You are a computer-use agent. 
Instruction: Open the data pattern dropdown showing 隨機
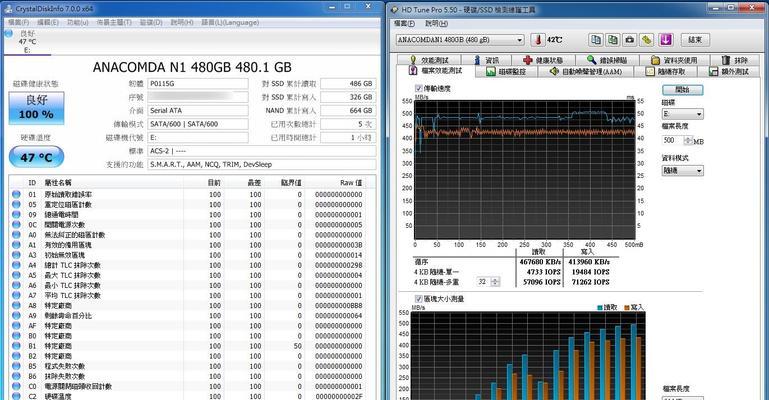pos(682,171)
